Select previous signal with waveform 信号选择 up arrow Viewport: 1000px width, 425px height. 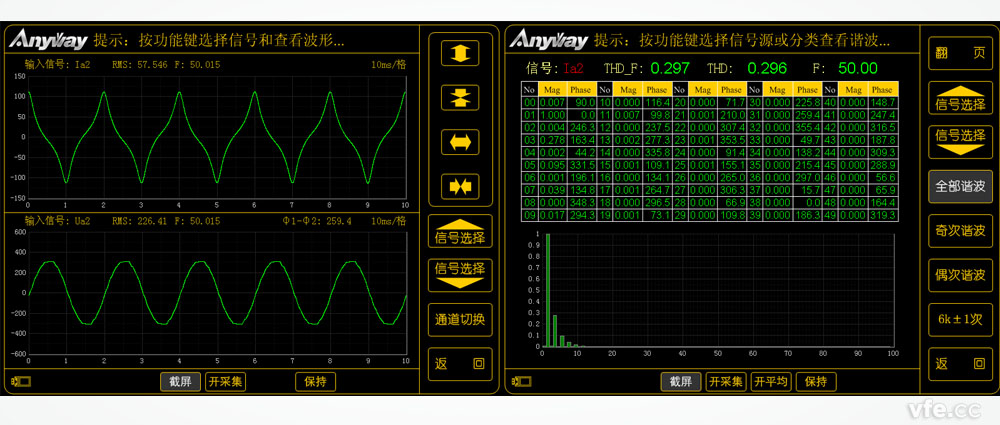click(x=460, y=231)
